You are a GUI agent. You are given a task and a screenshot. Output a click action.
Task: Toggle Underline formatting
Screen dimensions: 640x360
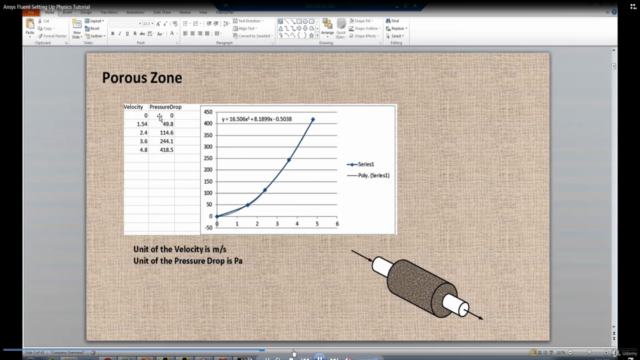(x=127, y=34)
